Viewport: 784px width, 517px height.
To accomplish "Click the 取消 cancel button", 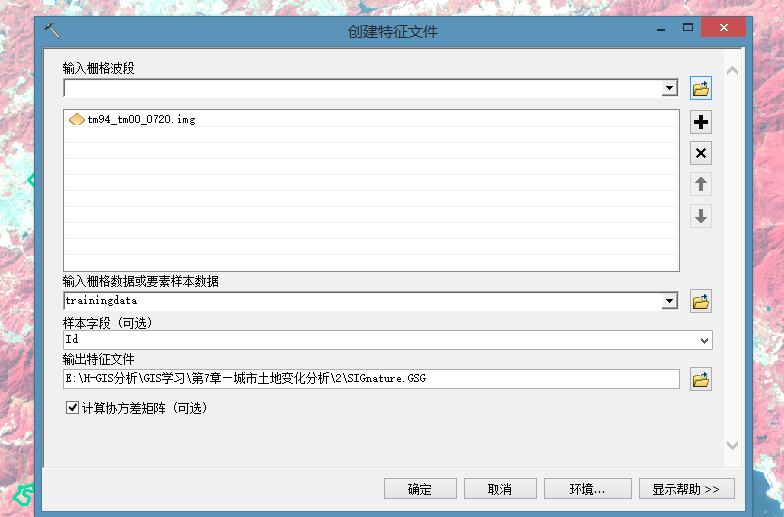I will point(500,488).
